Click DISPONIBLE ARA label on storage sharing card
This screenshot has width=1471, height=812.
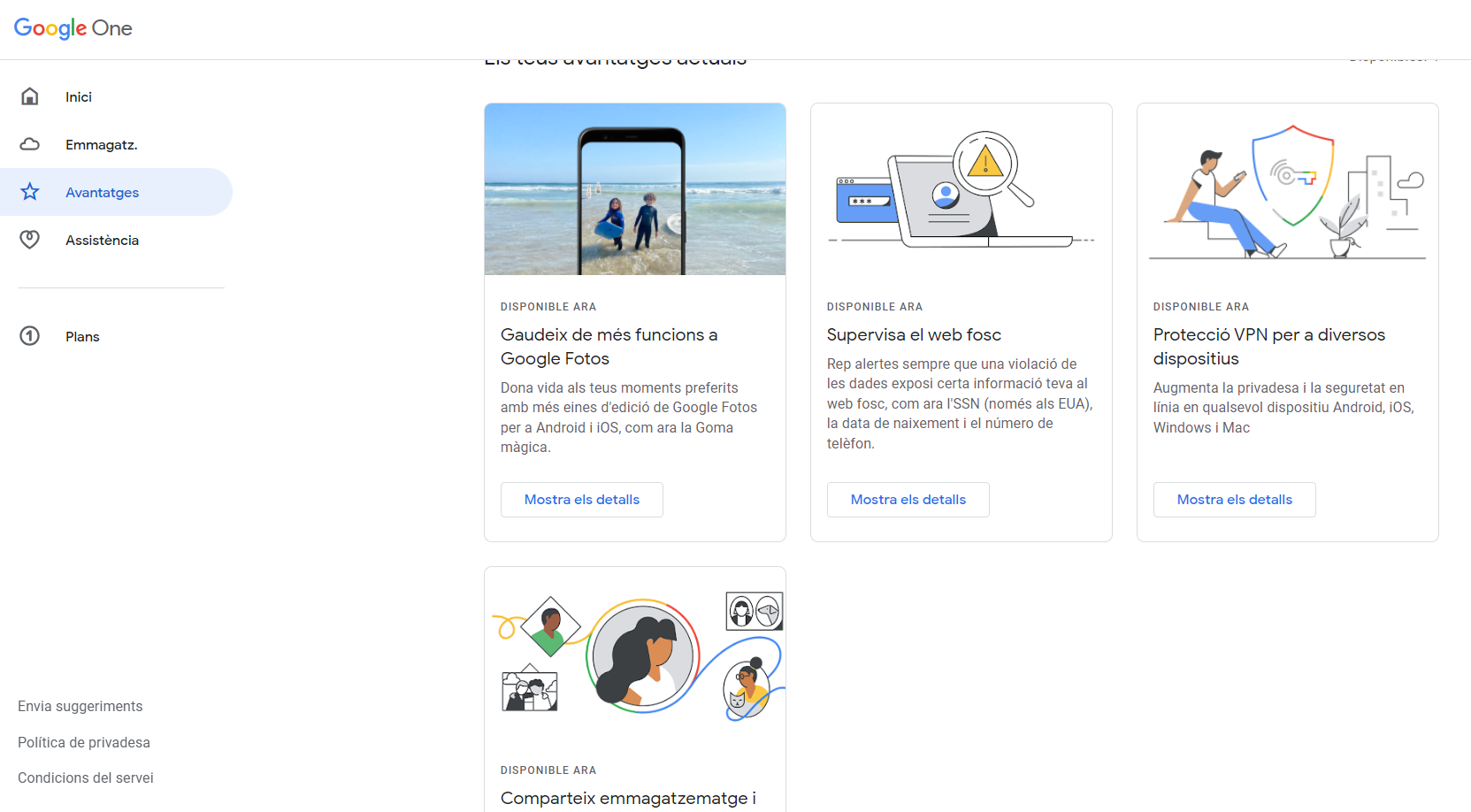pyautogui.click(x=548, y=770)
